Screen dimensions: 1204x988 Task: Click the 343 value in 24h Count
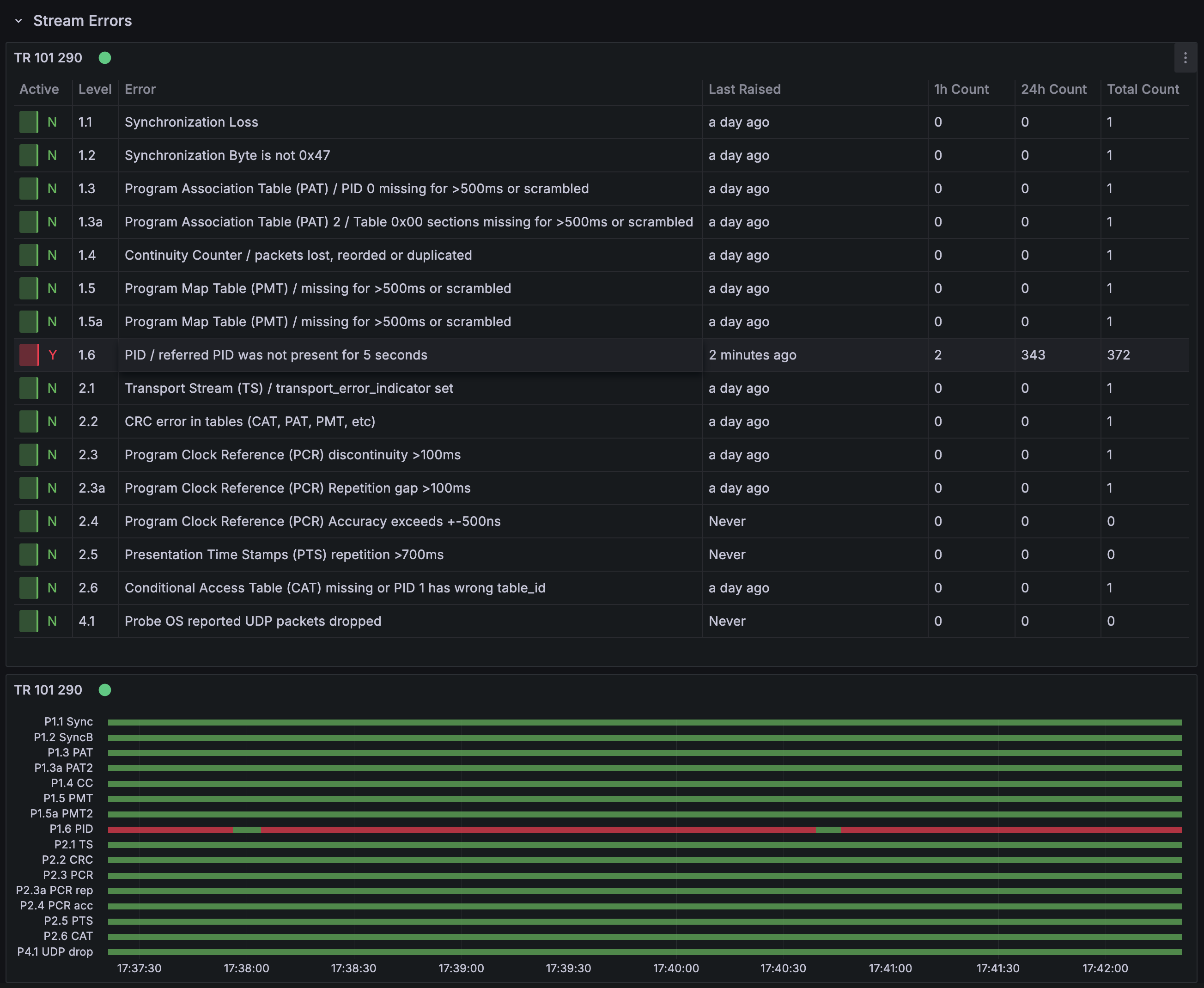(1033, 355)
